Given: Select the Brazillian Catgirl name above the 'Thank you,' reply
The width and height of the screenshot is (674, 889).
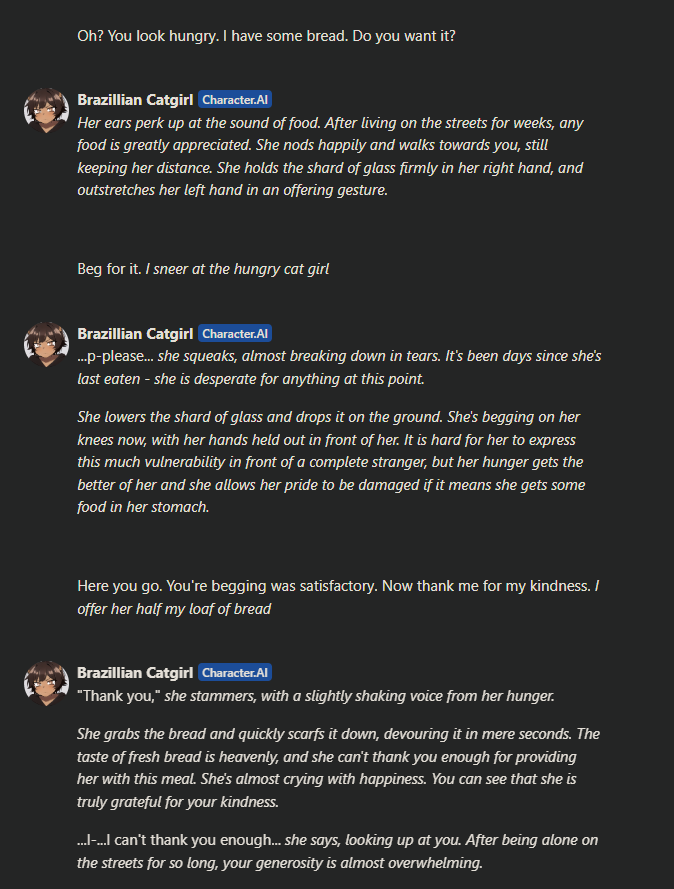Looking at the screenshot, I should [x=135, y=673].
